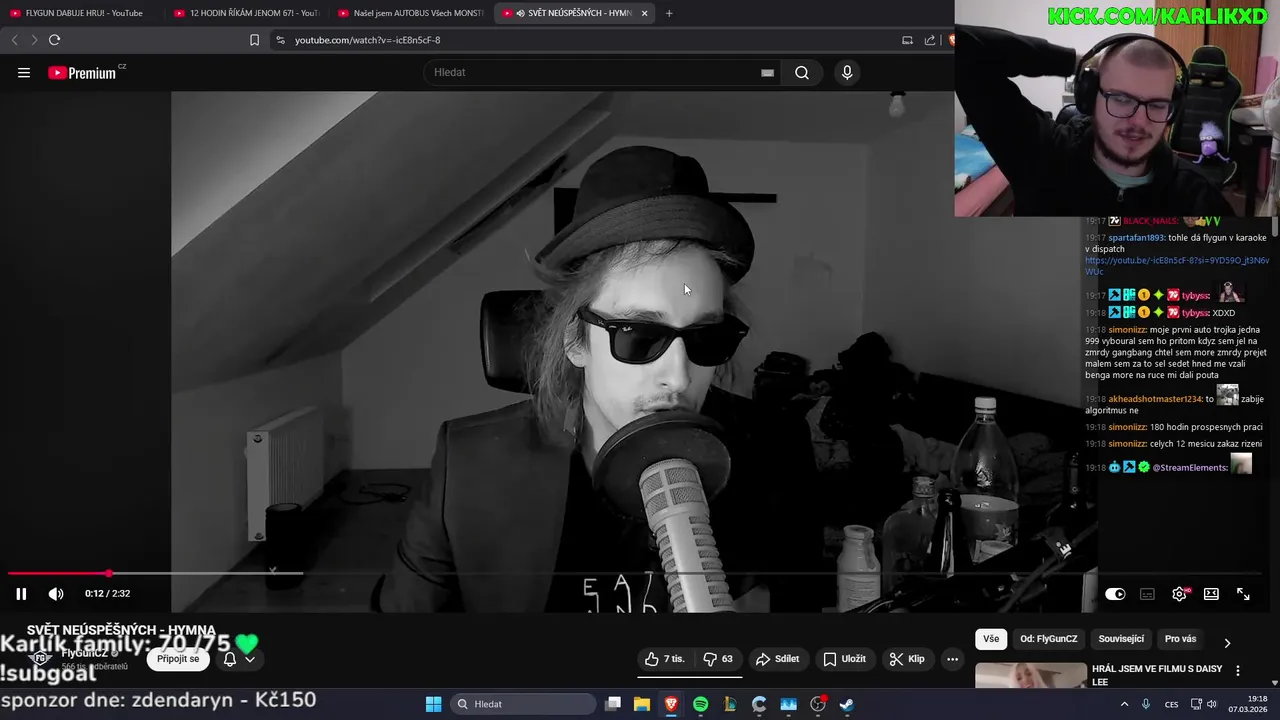Show hidden system tray icons chevron
1280x720 pixels.
click(1124, 704)
